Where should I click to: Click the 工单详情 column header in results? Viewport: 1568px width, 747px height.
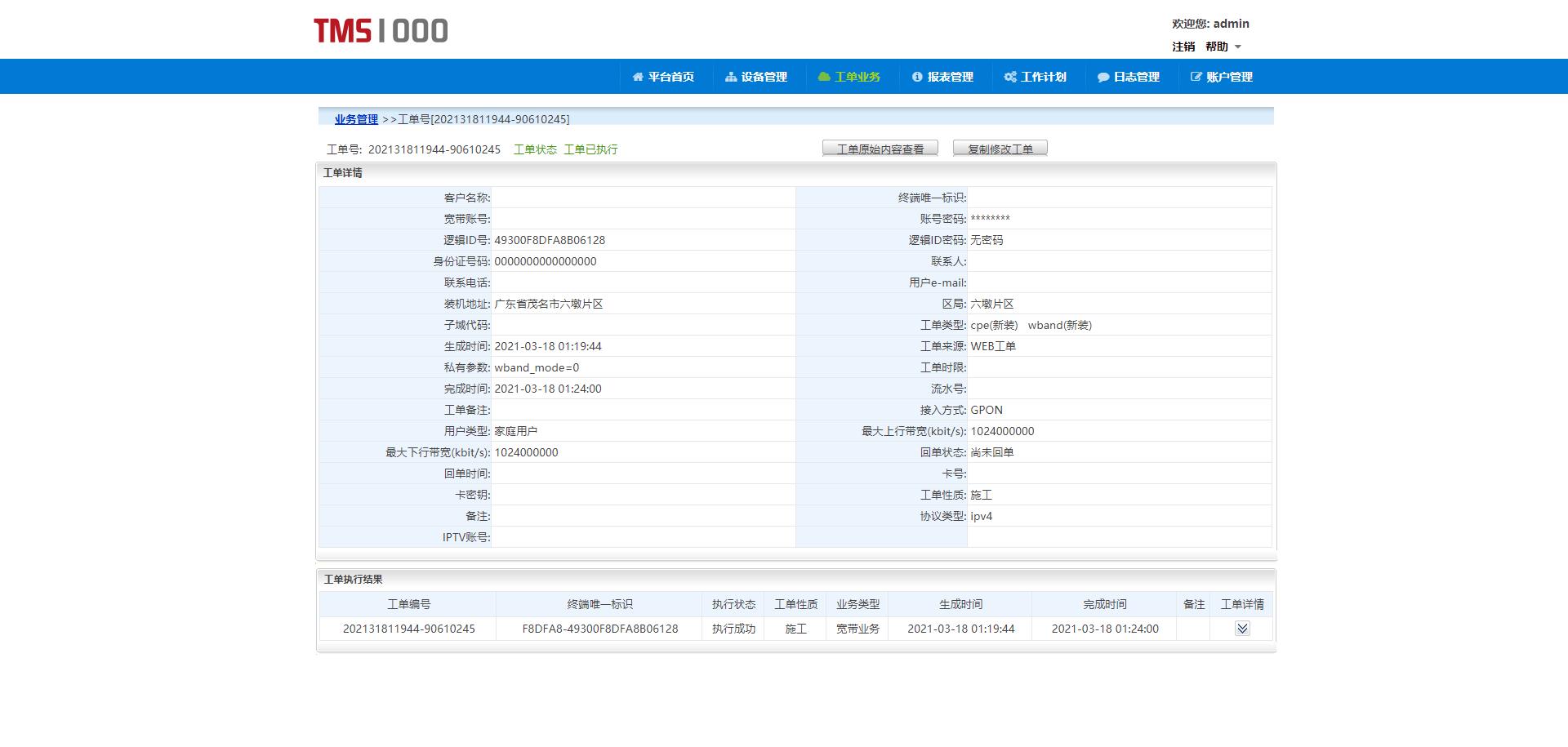point(1242,604)
